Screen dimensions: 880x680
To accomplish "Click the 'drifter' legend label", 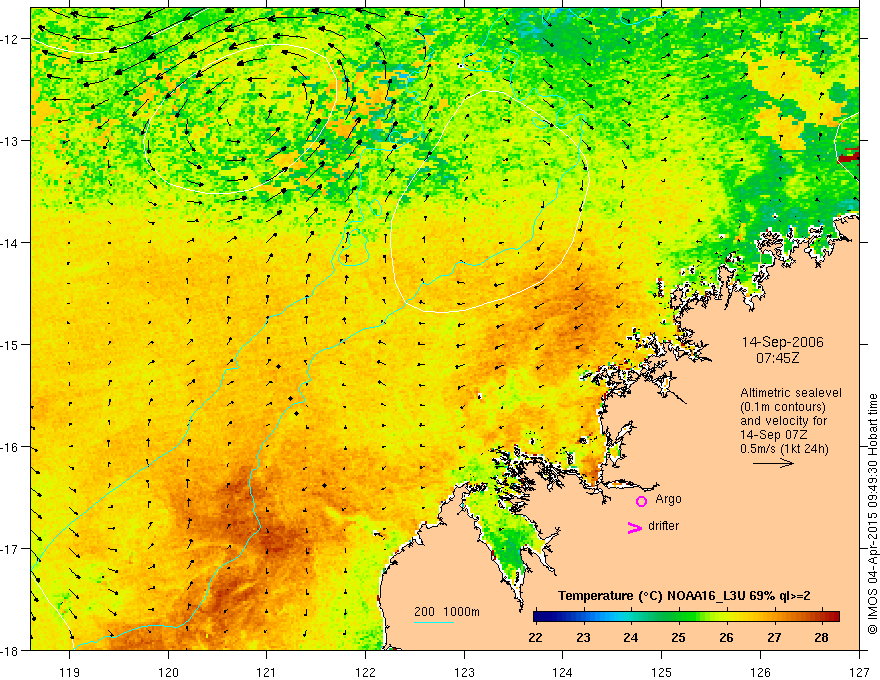I will pos(663,526).
